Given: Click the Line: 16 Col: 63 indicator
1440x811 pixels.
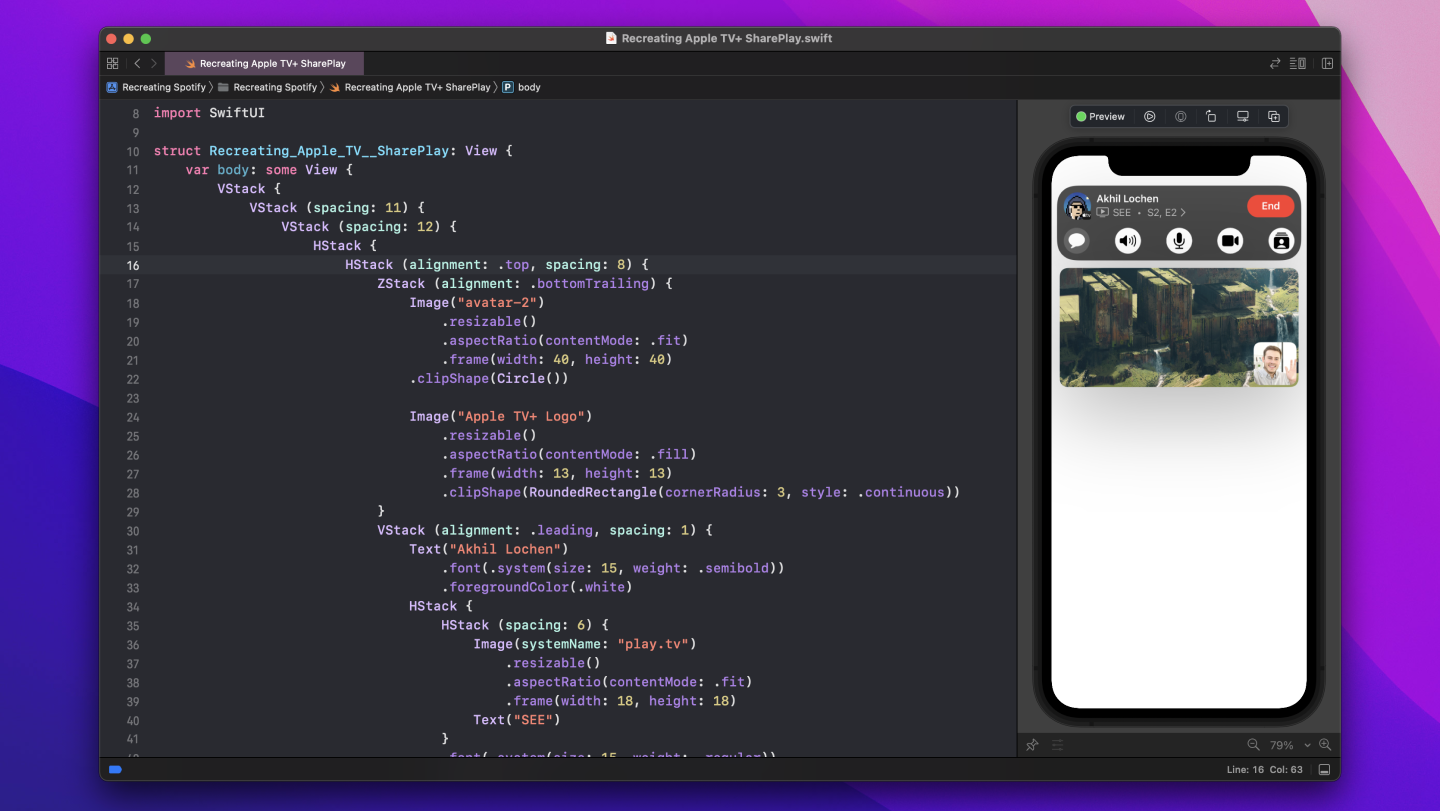Looking at the screenshot, I should pyautogui.click(x=1265, y=770).
